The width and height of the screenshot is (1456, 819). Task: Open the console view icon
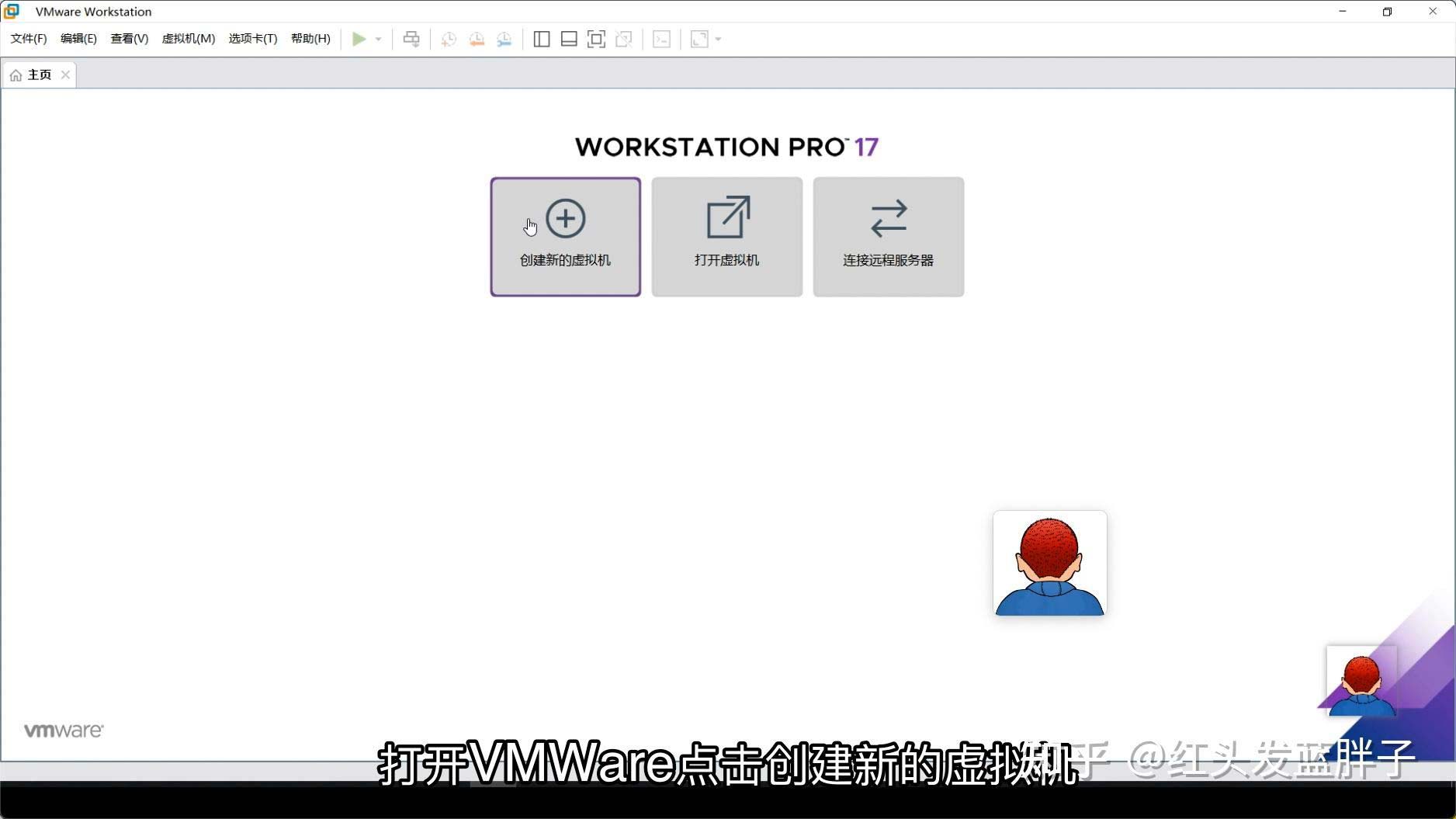tap(661, 39)
